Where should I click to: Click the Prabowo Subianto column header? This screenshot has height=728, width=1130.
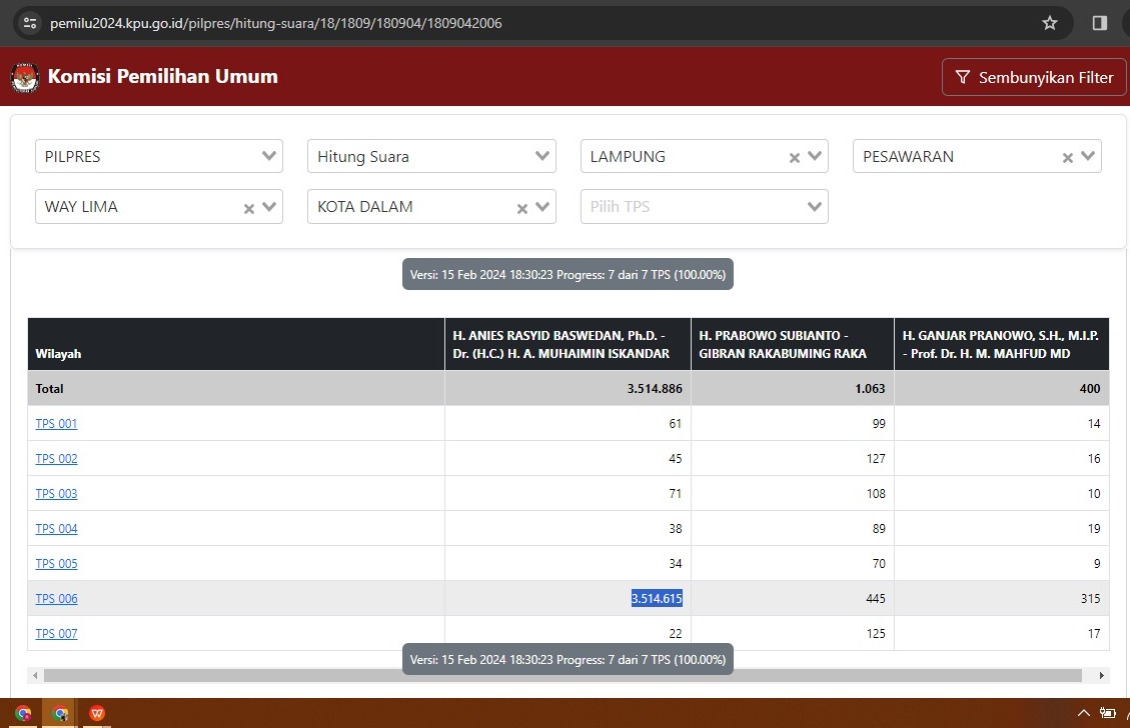(x=793, y=345)
